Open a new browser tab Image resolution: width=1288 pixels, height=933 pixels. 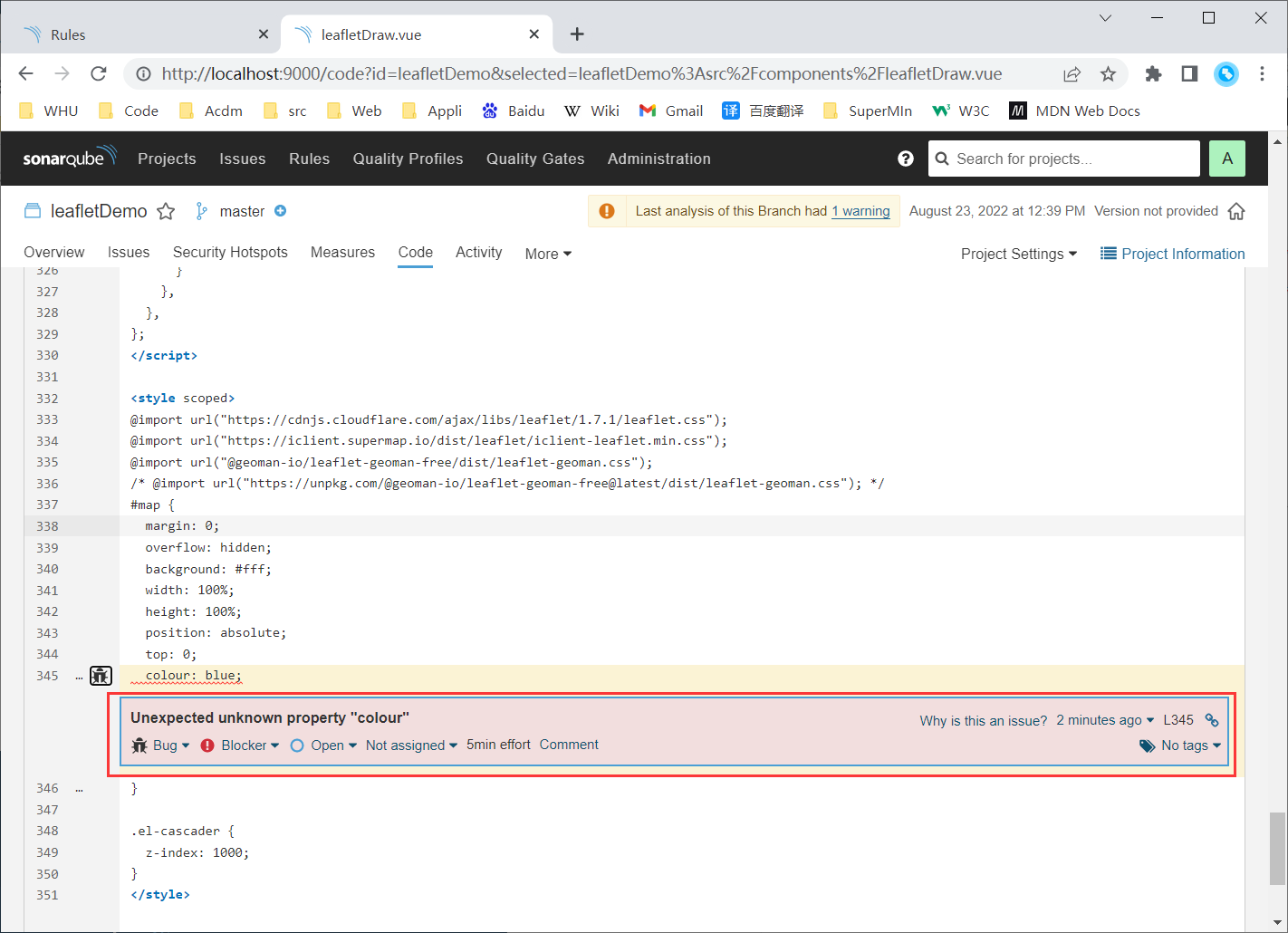[577, 34]
